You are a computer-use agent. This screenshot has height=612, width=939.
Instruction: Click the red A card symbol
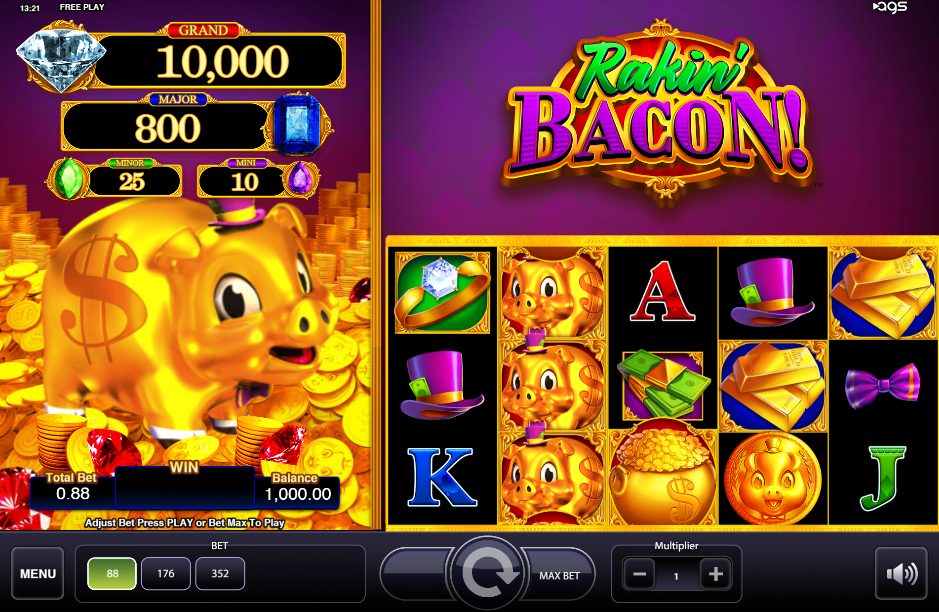tap(662, 292)
